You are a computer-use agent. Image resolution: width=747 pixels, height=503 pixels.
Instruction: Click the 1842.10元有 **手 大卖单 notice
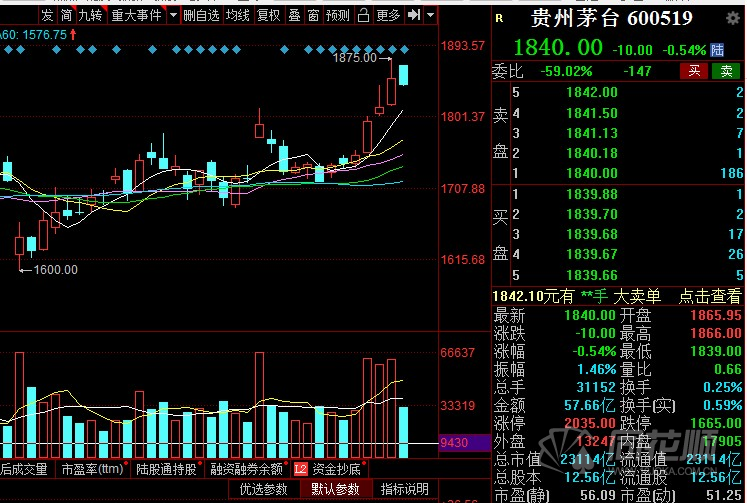(576, 297)
